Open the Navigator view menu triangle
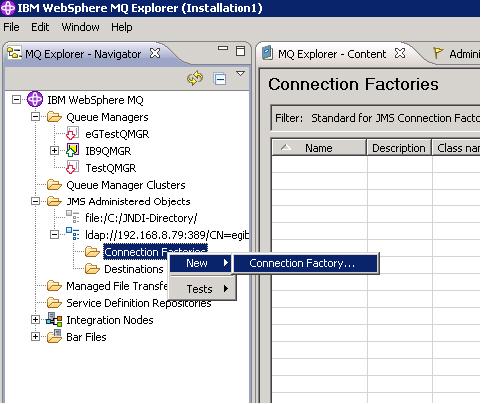This screenshot has height=404, width=481. click(x=240, y=73)
